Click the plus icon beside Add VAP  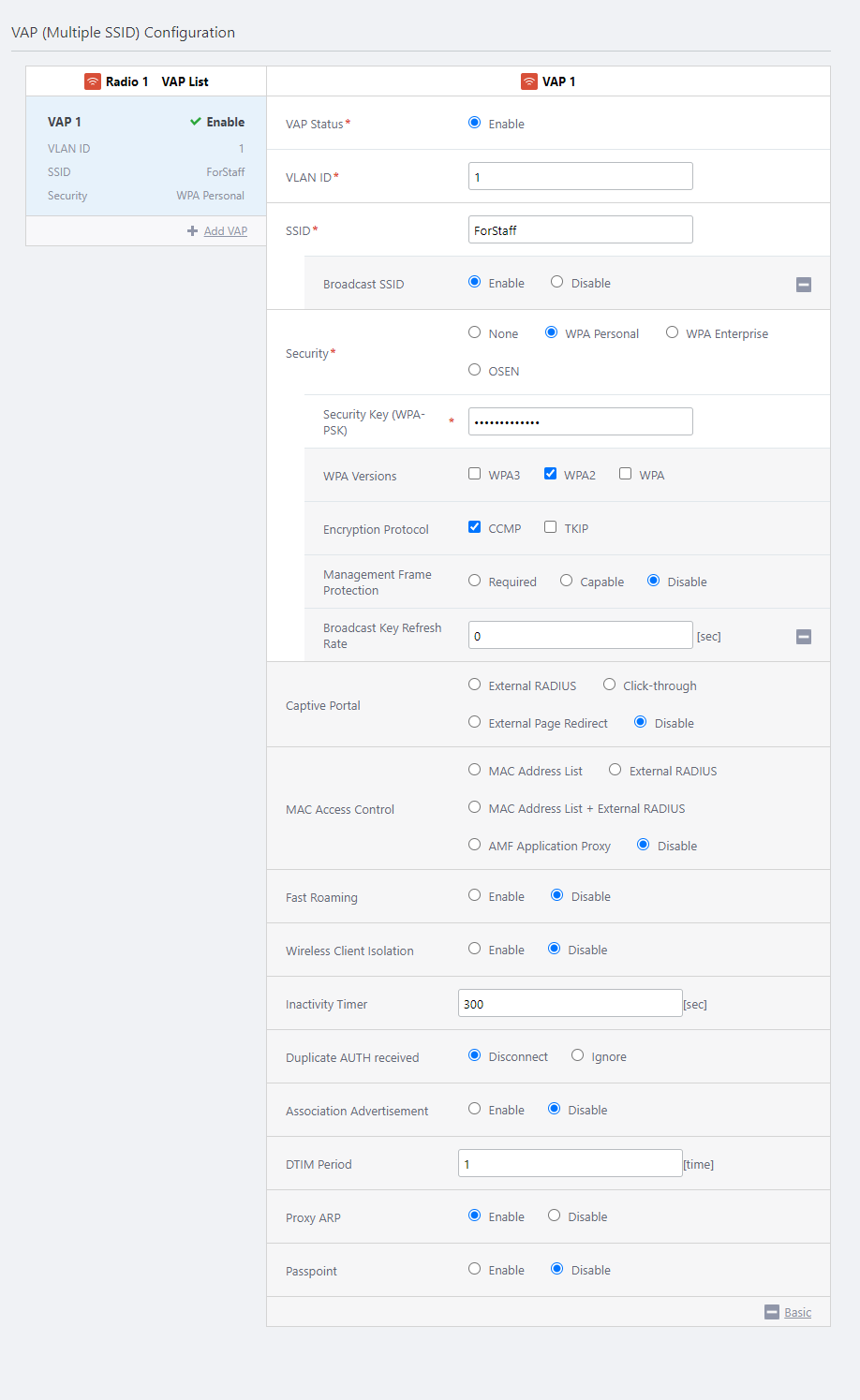192,231
